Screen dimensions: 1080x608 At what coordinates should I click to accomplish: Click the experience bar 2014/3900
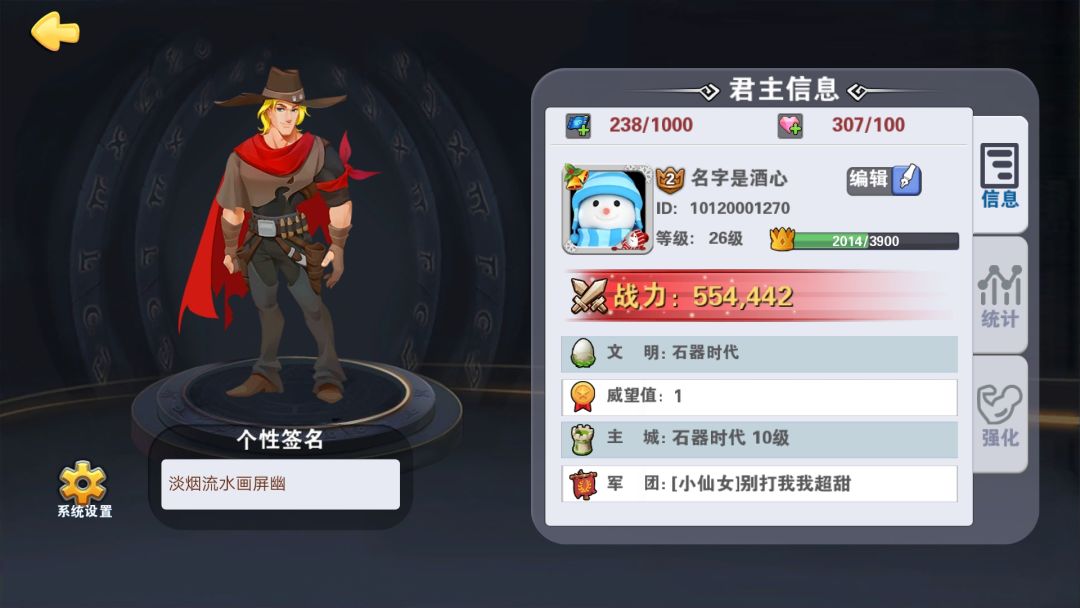point(875,241)
